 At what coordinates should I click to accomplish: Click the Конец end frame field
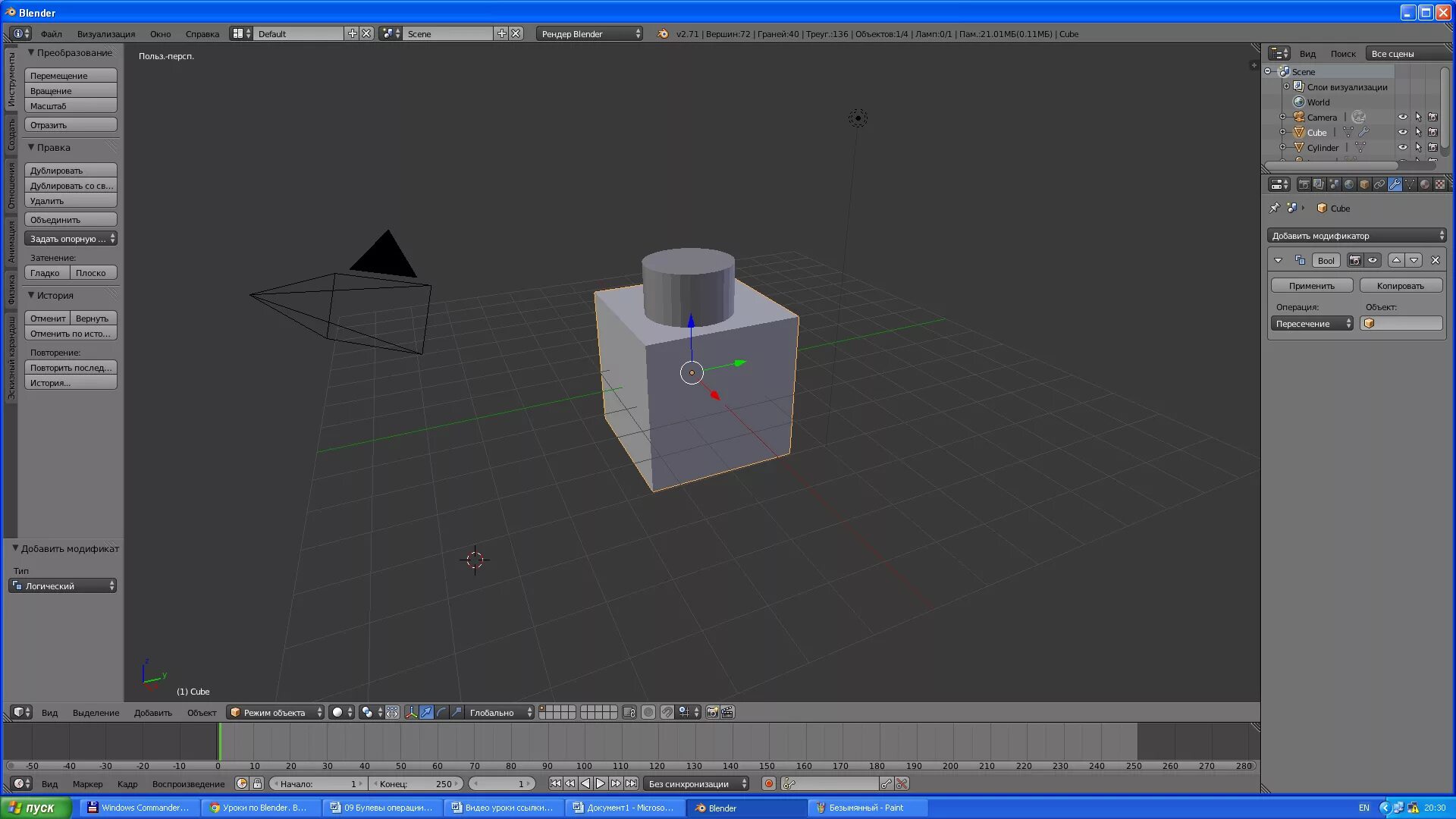[416, 783]
